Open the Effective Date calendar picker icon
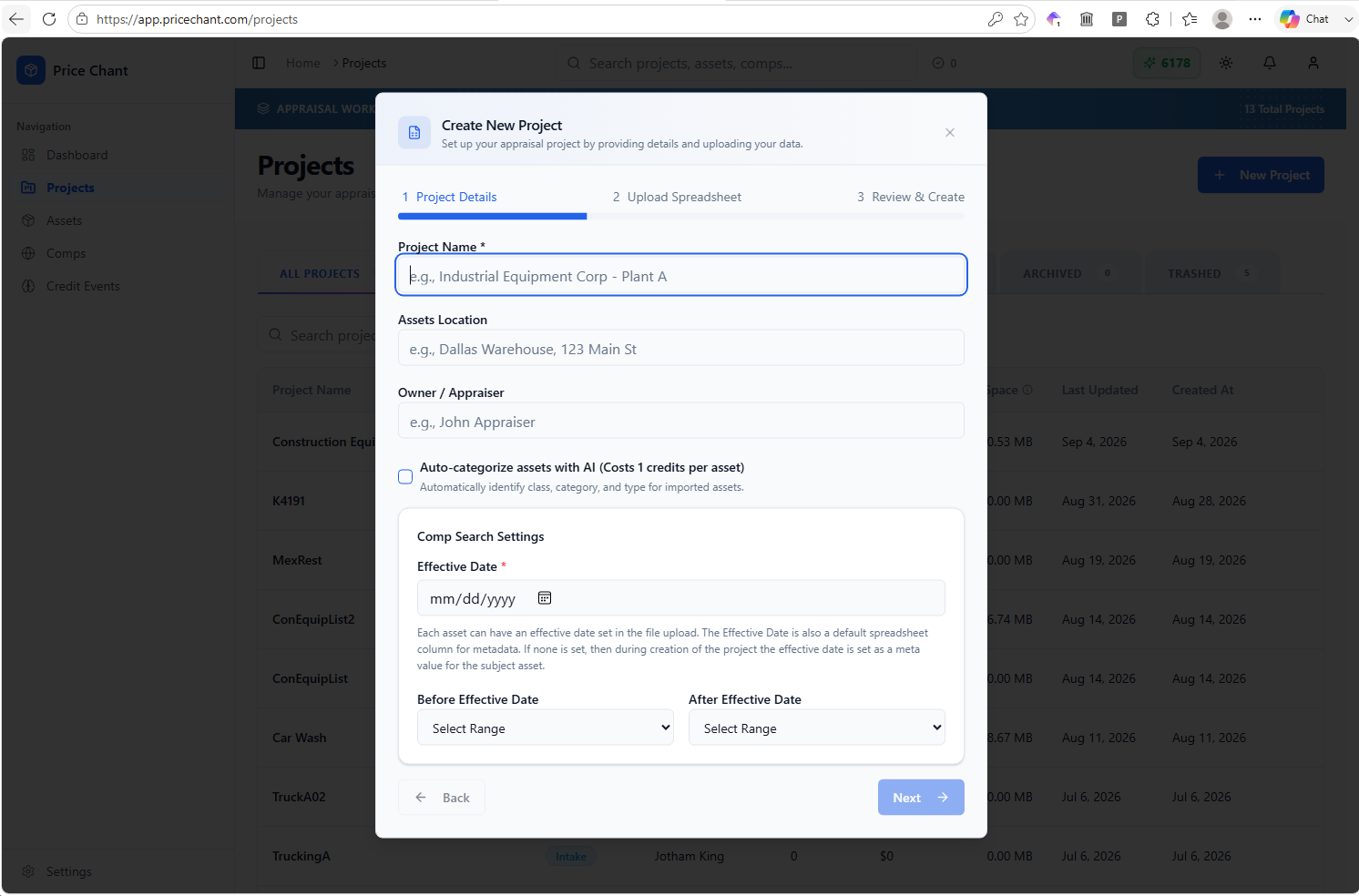The height and width of the screenshot is (896, 1359). 545,598
